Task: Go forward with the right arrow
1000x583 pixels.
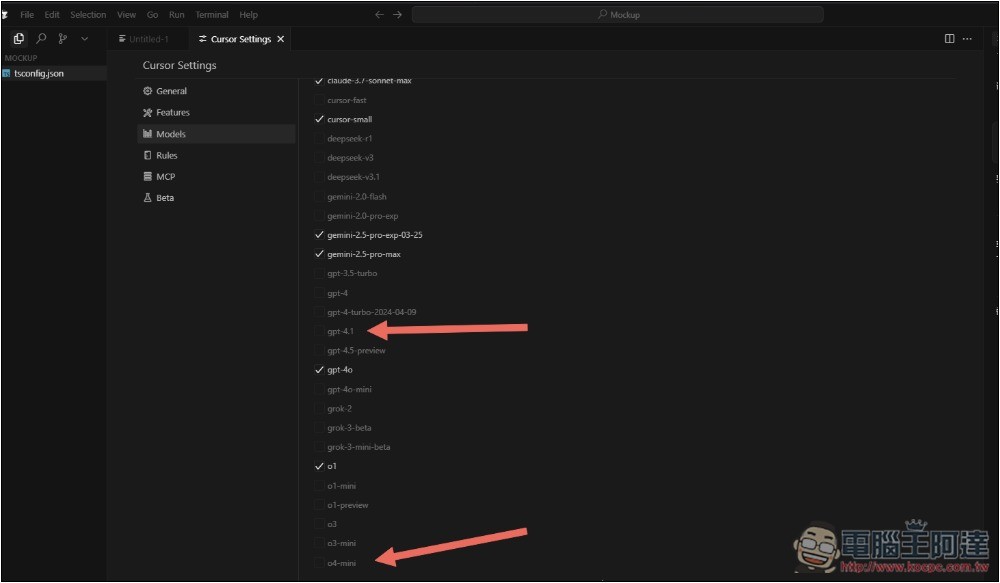Action: click(x=398, y=15)
